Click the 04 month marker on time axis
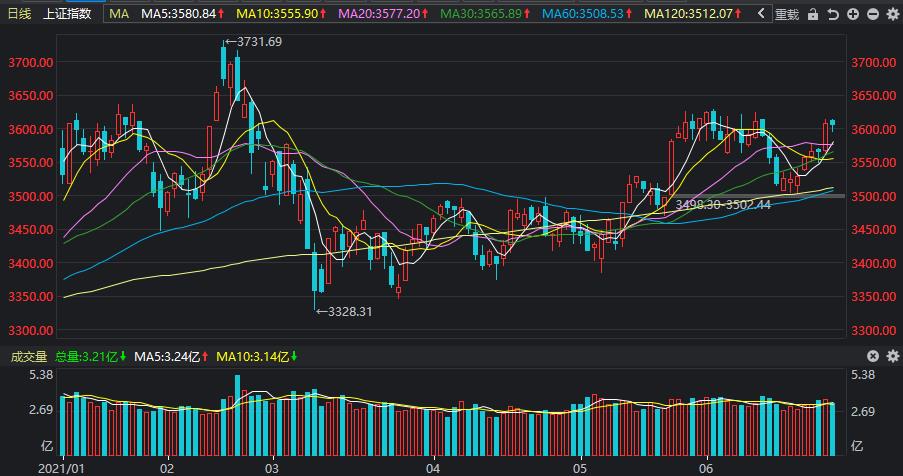 coord(434,467)
